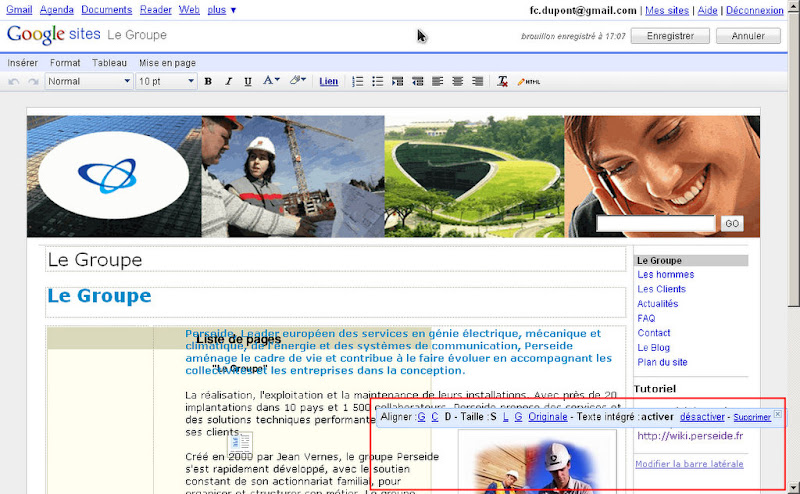
Task: Click the page title field 'Le Groupe'
Action: [335, 260]
